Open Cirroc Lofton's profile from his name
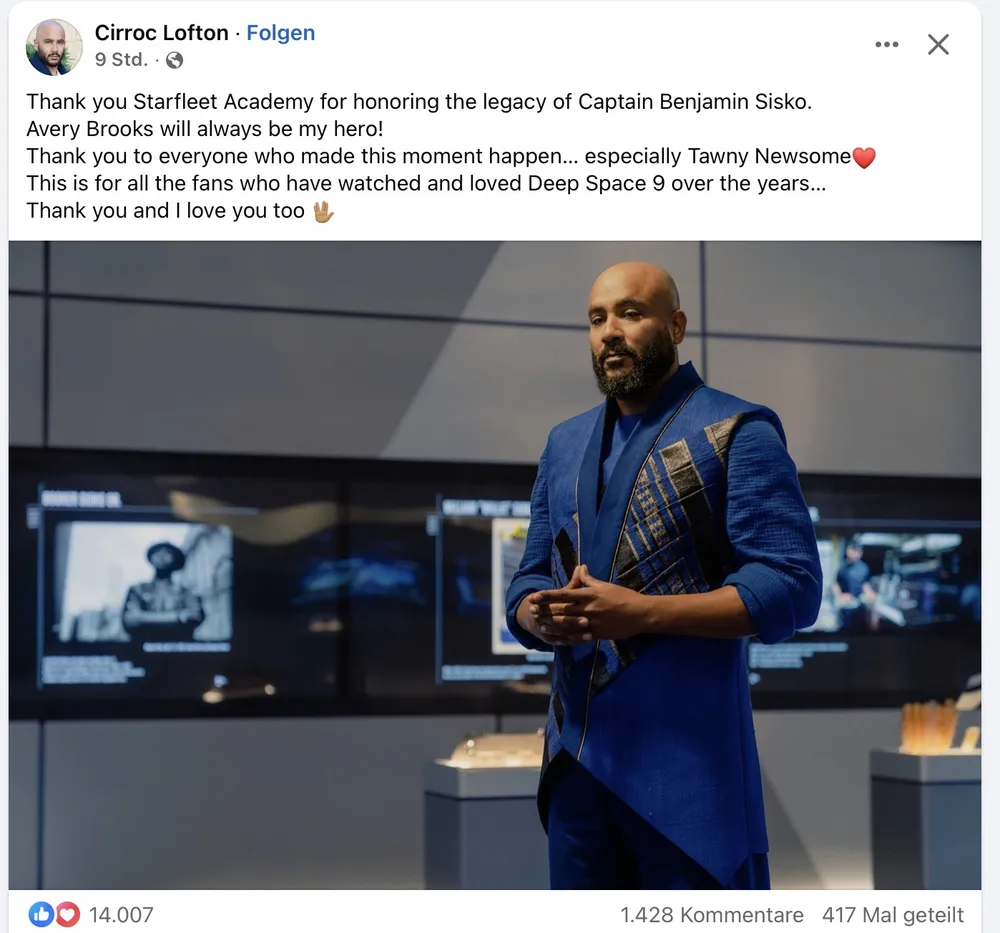The width and height of the screenshot is (1000, 933). pos(161,33)
